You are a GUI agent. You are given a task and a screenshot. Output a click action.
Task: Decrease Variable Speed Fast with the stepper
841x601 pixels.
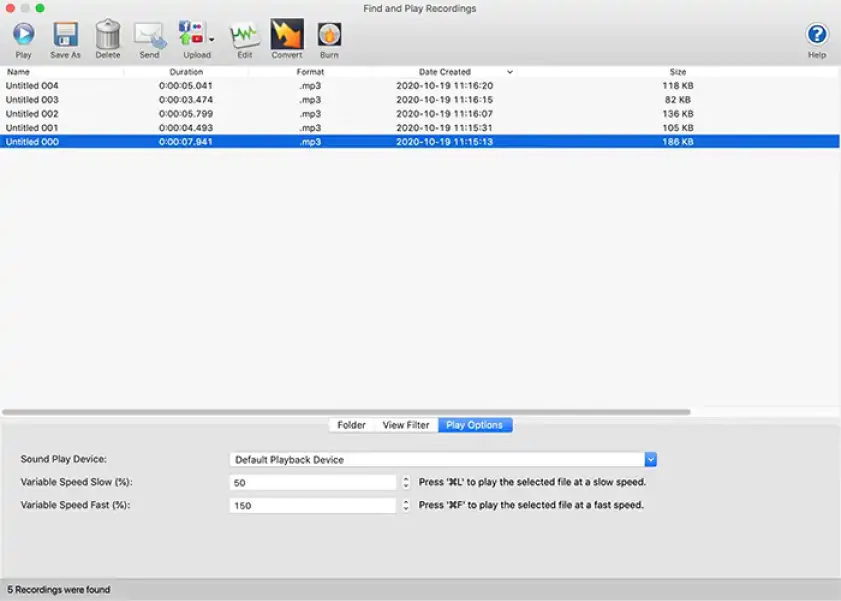(x=405, y=508)
